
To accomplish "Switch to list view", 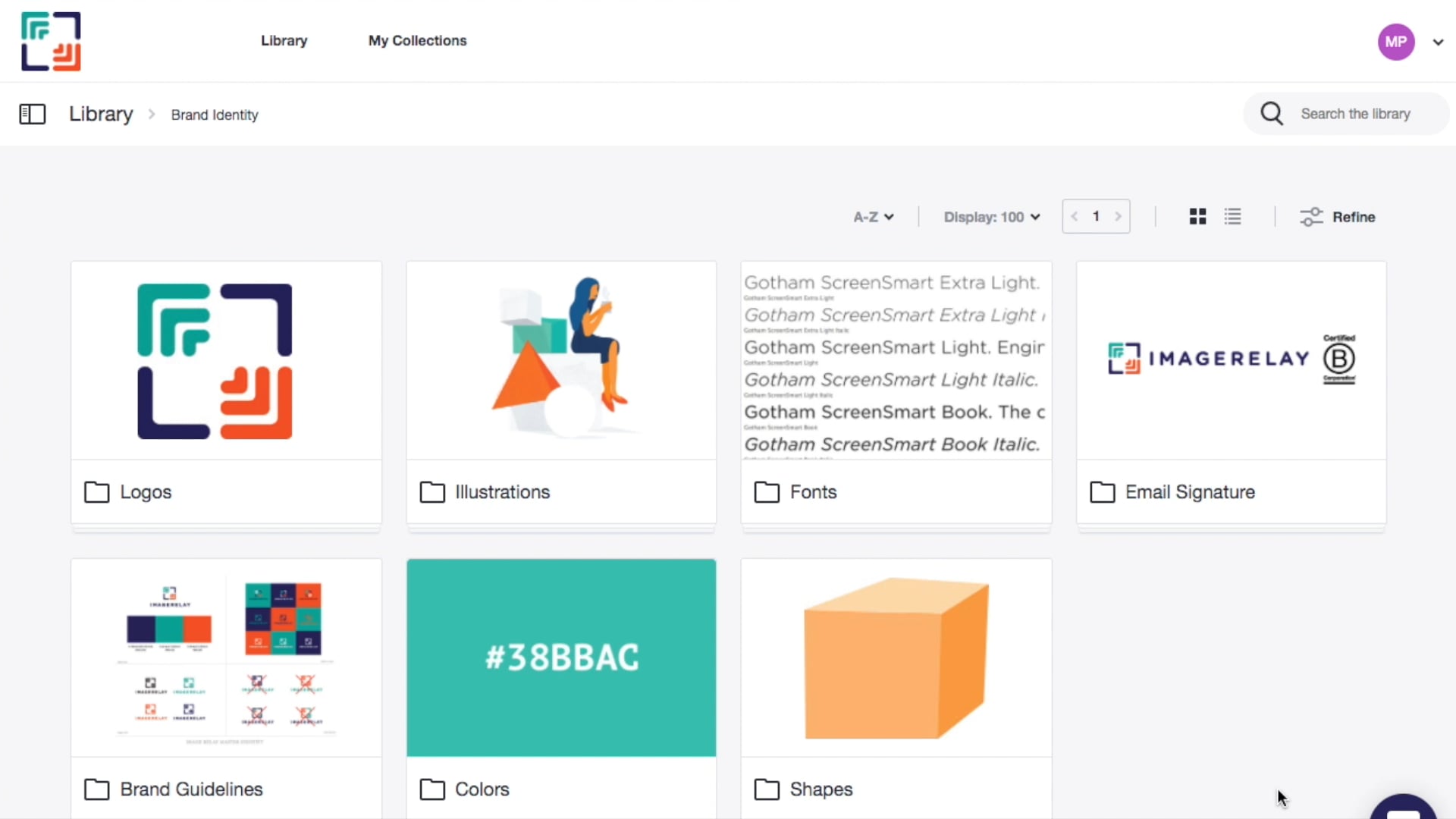I will click(x=1233, y=217).
